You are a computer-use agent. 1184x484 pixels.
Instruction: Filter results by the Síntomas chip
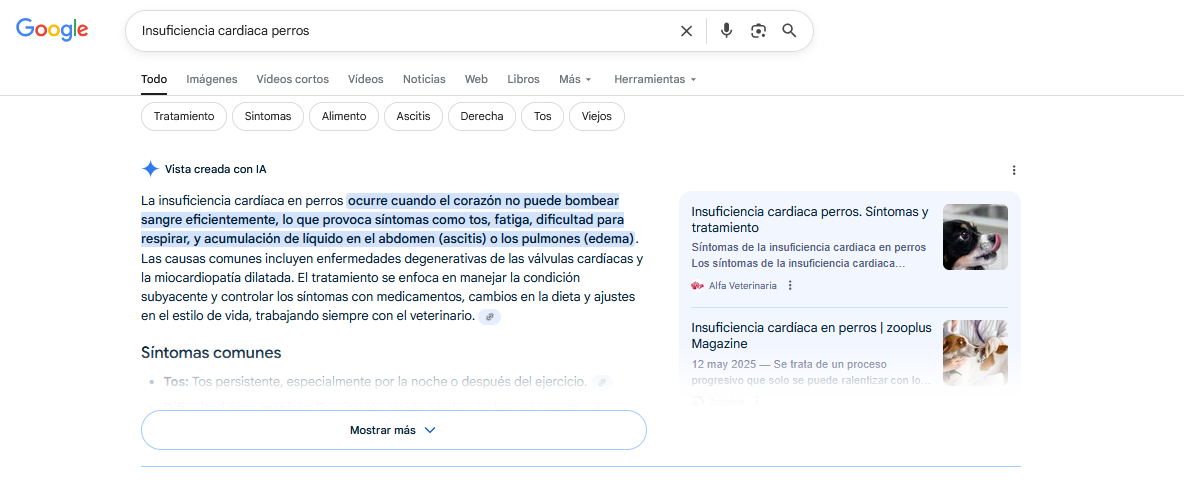tap(268, 116)
